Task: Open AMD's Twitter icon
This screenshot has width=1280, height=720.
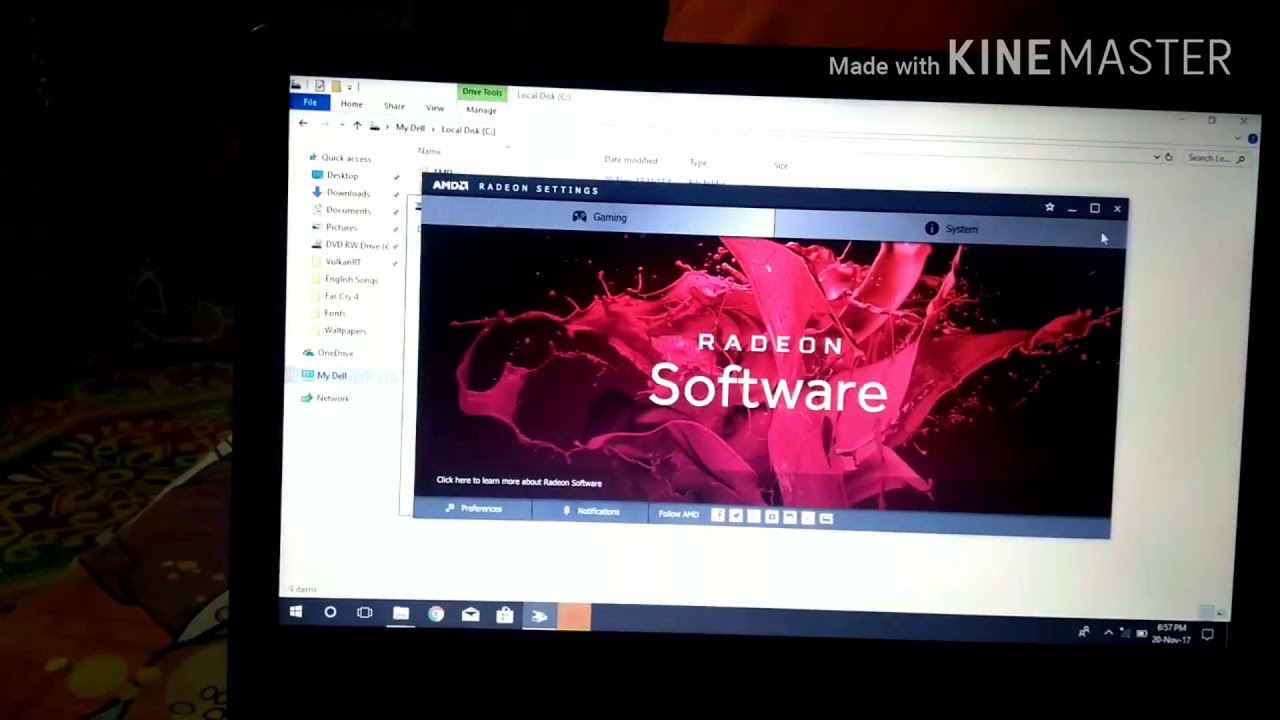Action: pos(735,516)
